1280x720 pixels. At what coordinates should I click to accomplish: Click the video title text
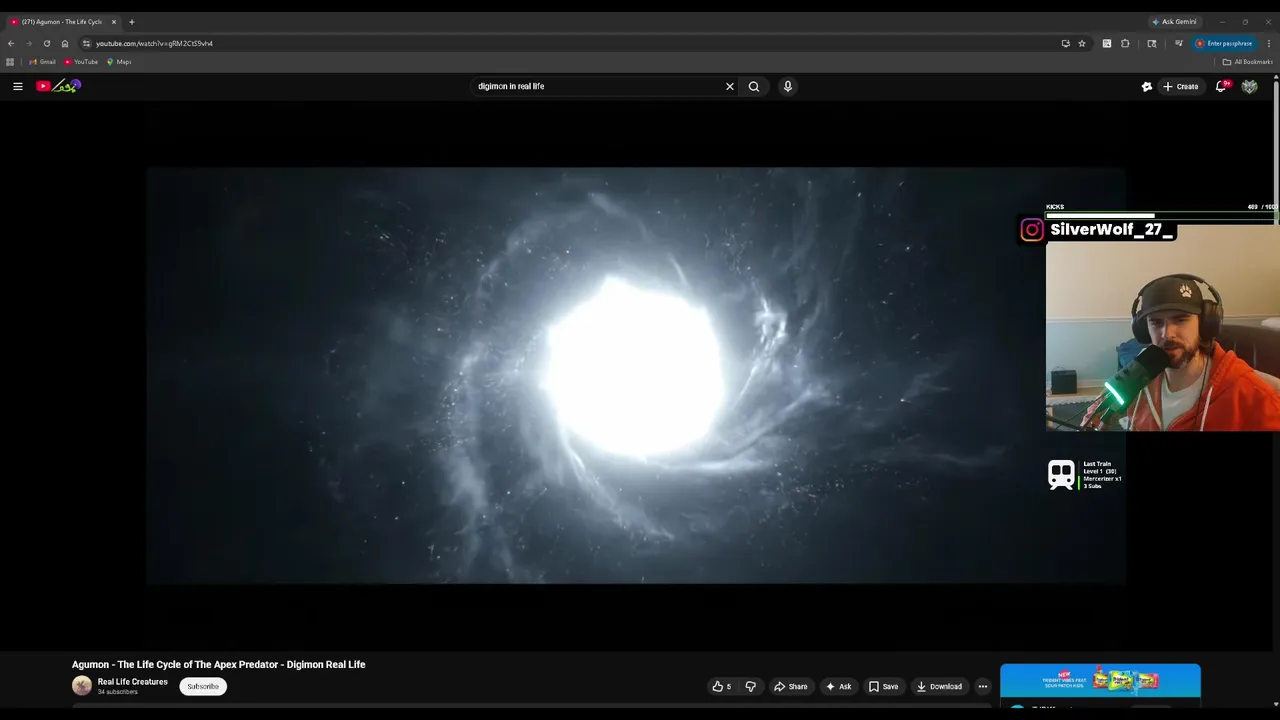(219, 665)
